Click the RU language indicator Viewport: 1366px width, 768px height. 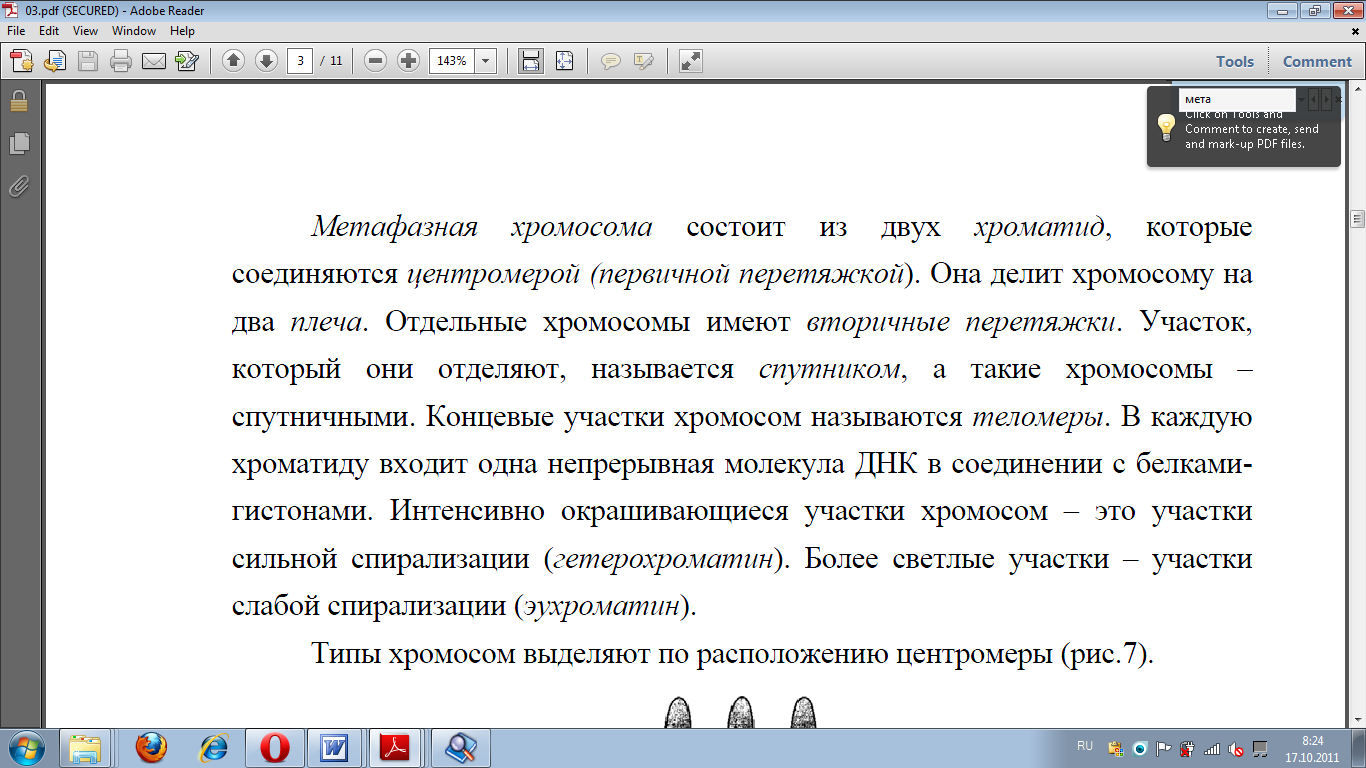[1085, 746]
